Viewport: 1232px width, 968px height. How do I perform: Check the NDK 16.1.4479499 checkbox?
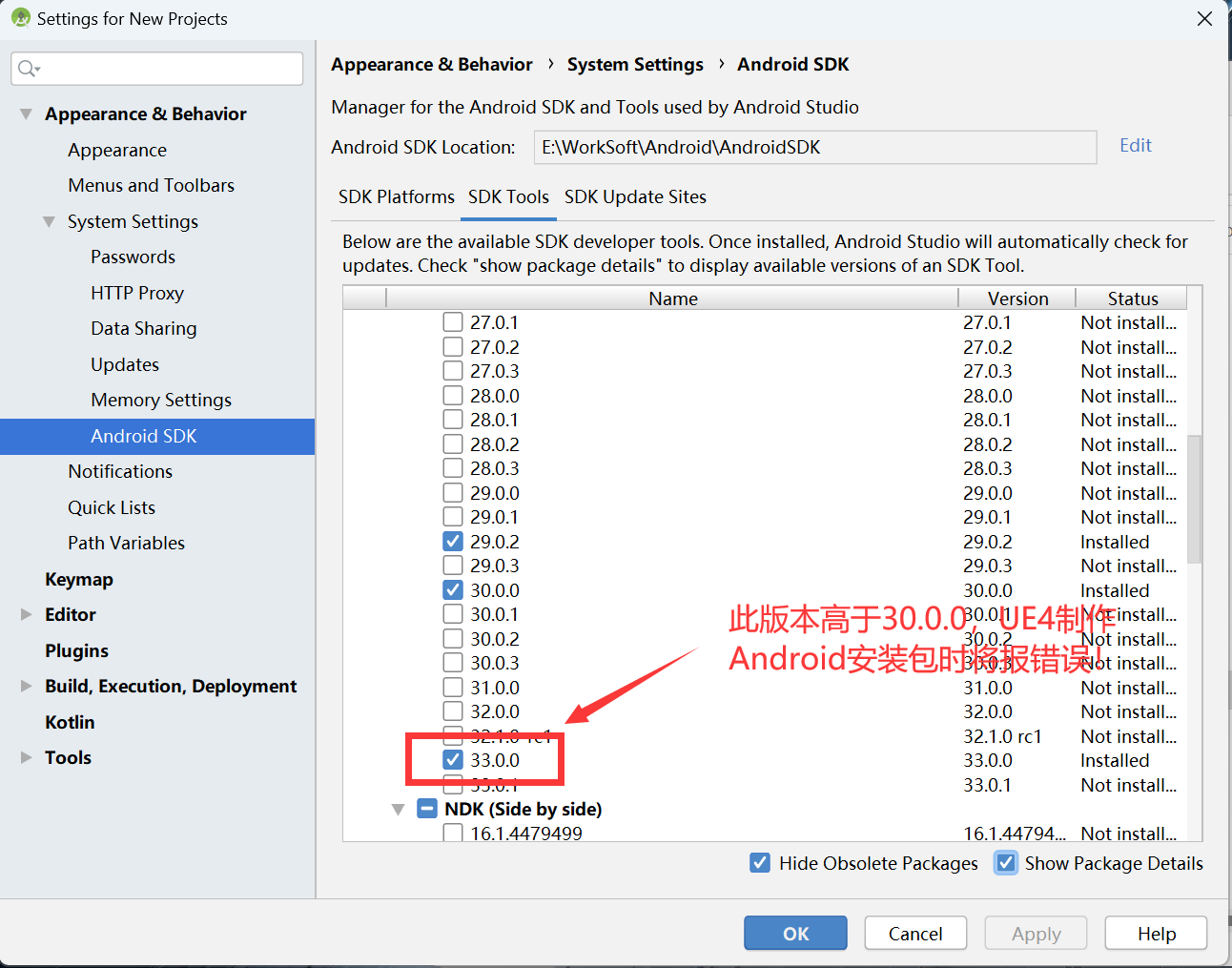pyautogui.click(x=453, y=834)
